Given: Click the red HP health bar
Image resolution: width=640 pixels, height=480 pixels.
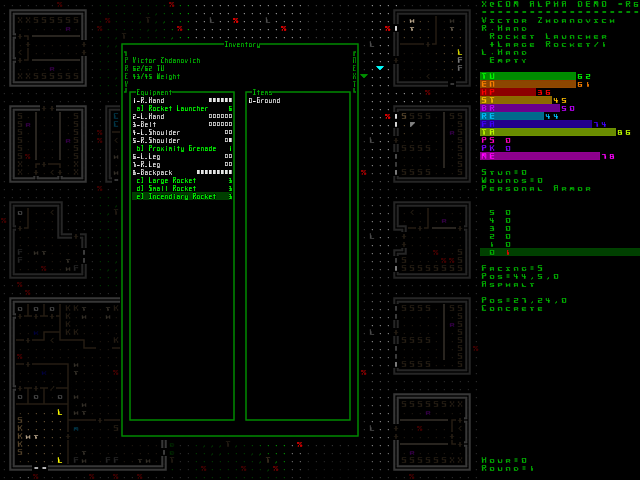Looking at the screenshot, I should pyautogui.click(x=508, y=92).
